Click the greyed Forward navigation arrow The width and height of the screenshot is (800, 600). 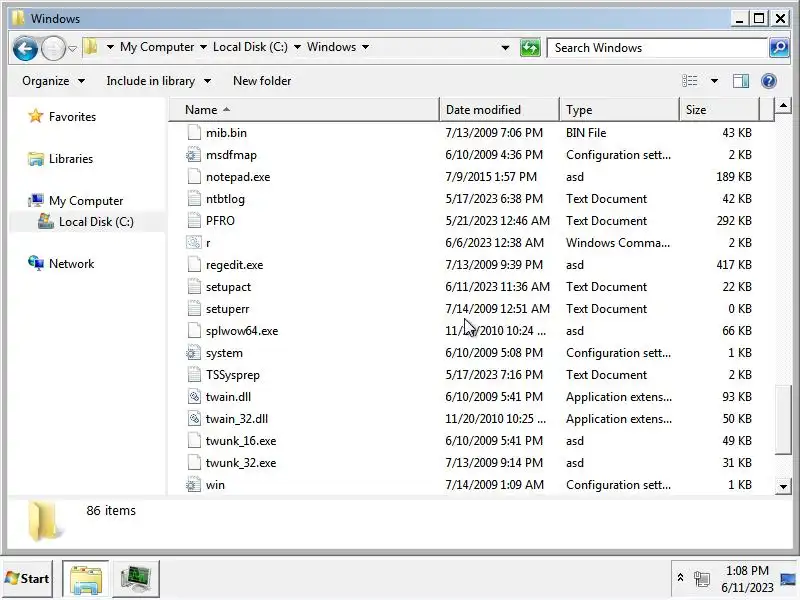(x=53, y=48)
